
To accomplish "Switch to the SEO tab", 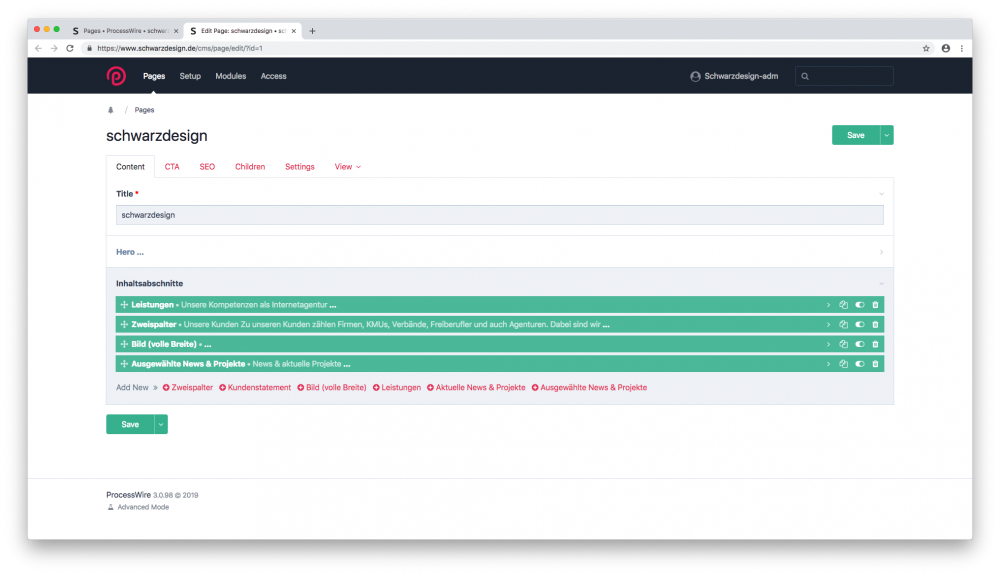I will (207, 167).
